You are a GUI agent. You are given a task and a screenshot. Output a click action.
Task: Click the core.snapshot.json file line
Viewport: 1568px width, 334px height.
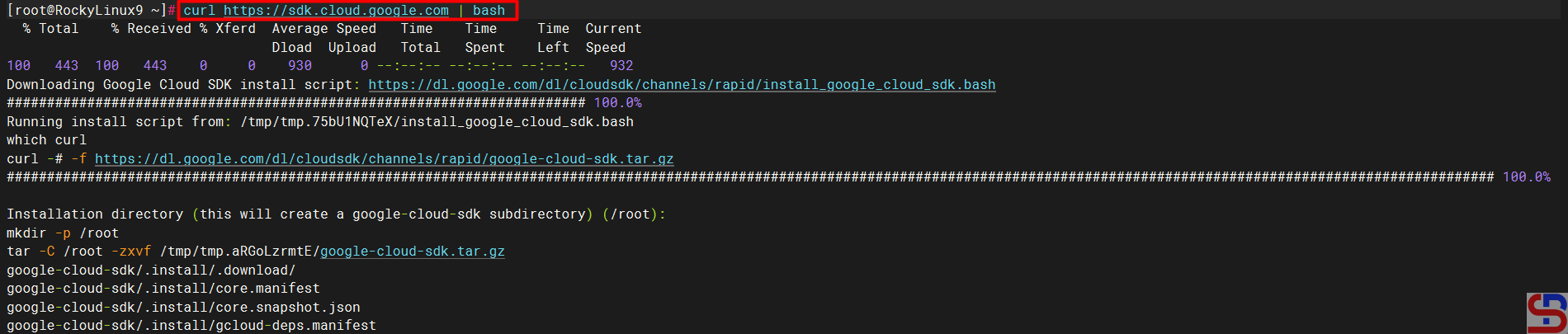click(183, 307)
